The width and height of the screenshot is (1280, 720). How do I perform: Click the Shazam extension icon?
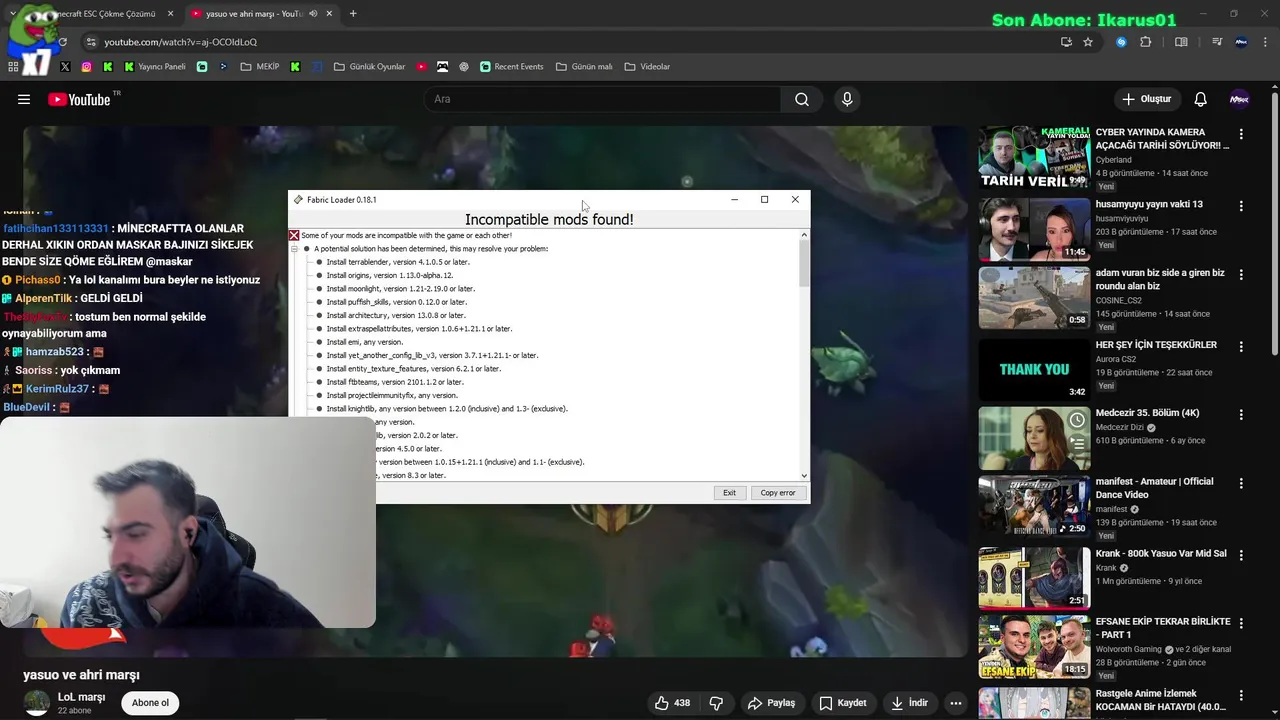pos(1121,42)
